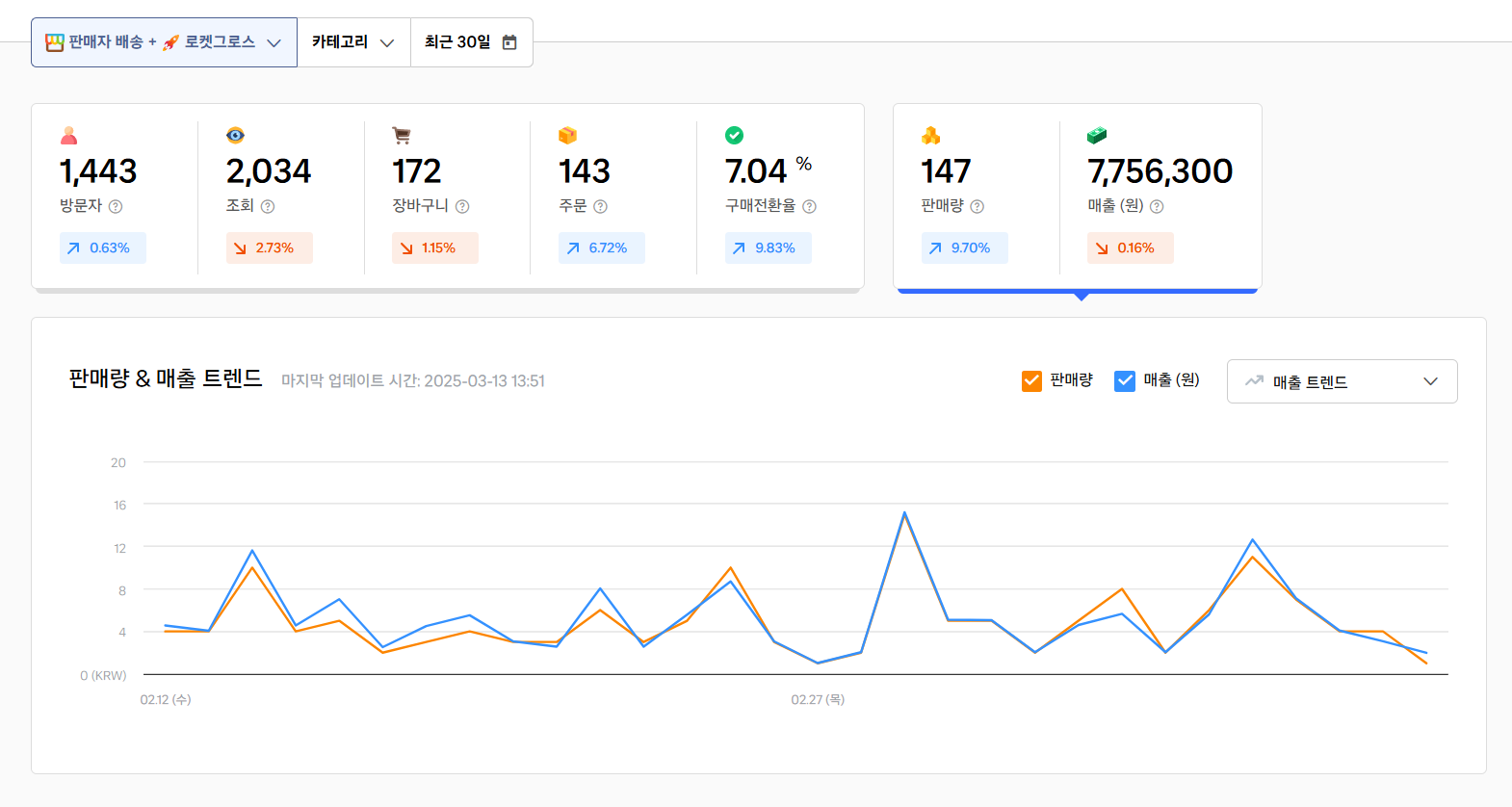Open the help tooltip next to 구매전환율

pos(809,206)
